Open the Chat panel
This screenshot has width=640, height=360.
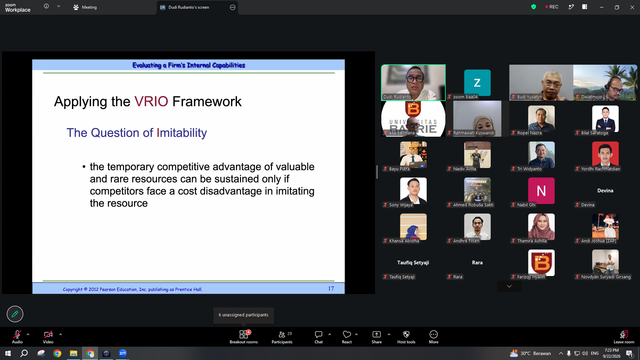click(318, 337)
